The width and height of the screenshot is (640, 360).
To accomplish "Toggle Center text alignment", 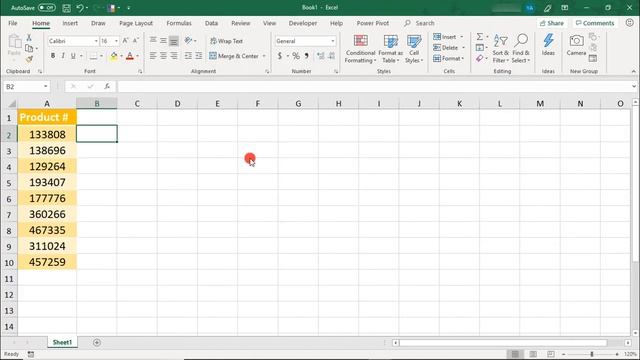I will pyautogui.click(x=163, y=56).
